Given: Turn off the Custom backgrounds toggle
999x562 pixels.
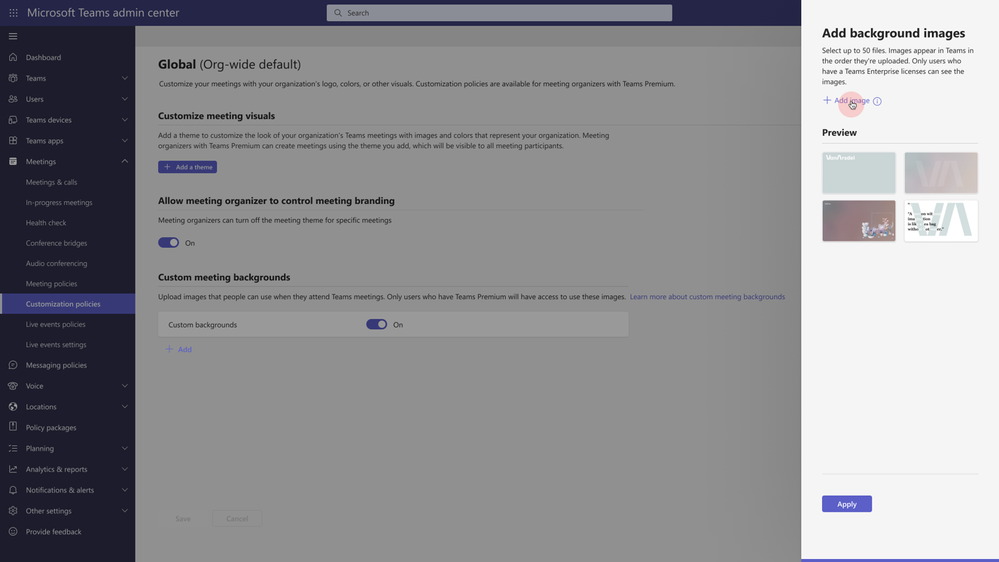Looking at the screenshot, I should [377, 324].
